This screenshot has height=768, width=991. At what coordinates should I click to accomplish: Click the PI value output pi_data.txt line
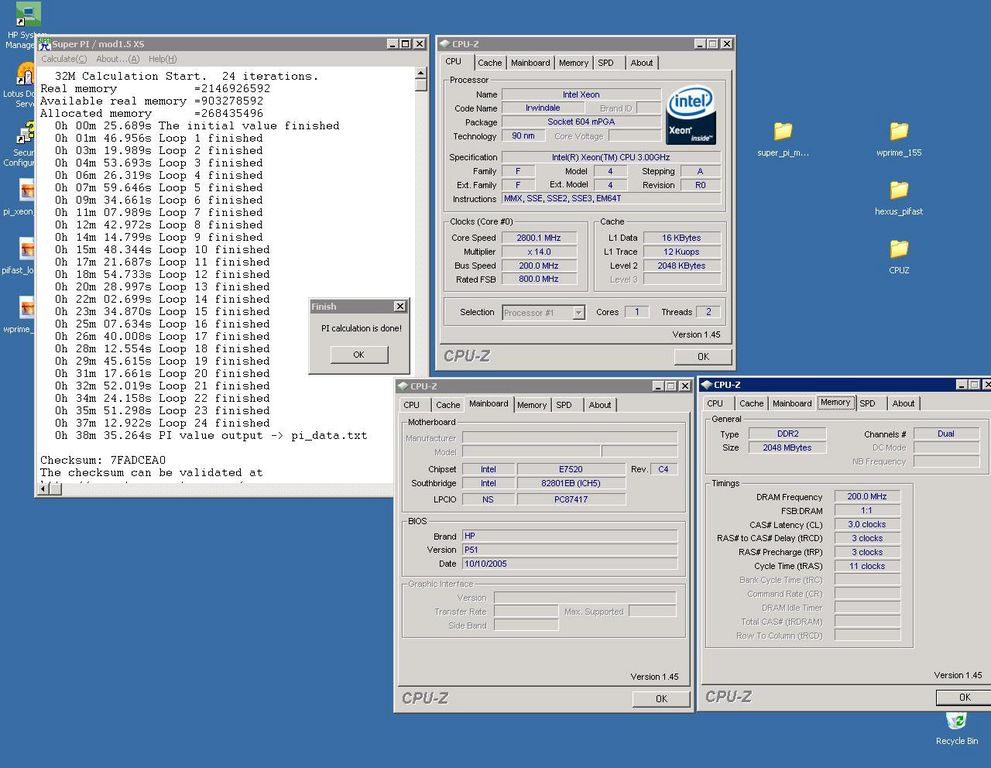[x=210, y=436]
